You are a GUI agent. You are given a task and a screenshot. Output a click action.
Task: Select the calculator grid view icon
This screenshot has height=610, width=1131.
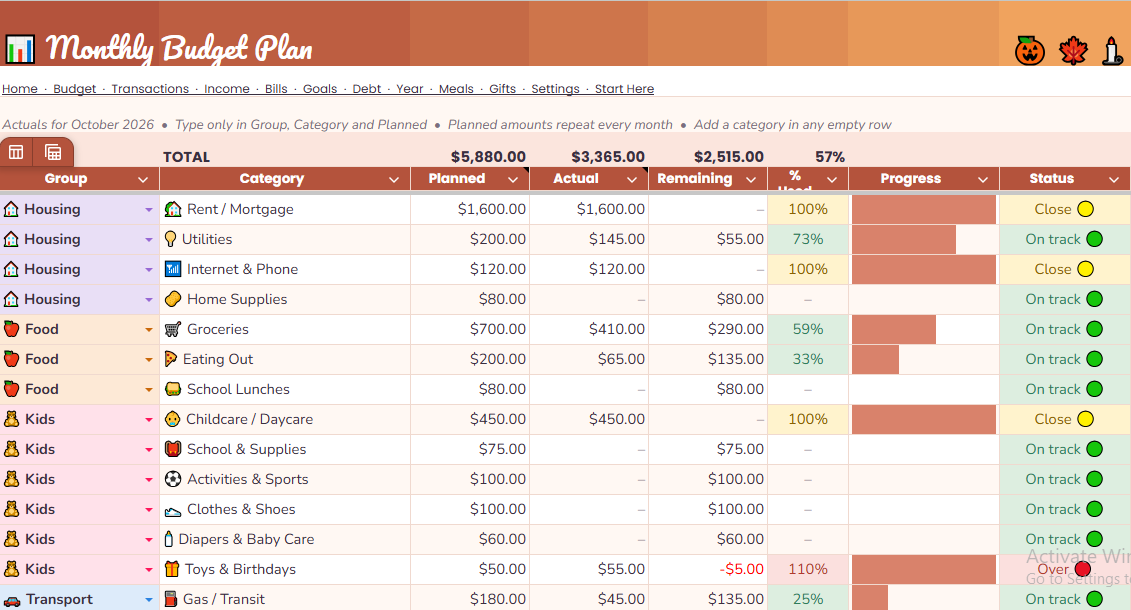[x=53, y=152]
